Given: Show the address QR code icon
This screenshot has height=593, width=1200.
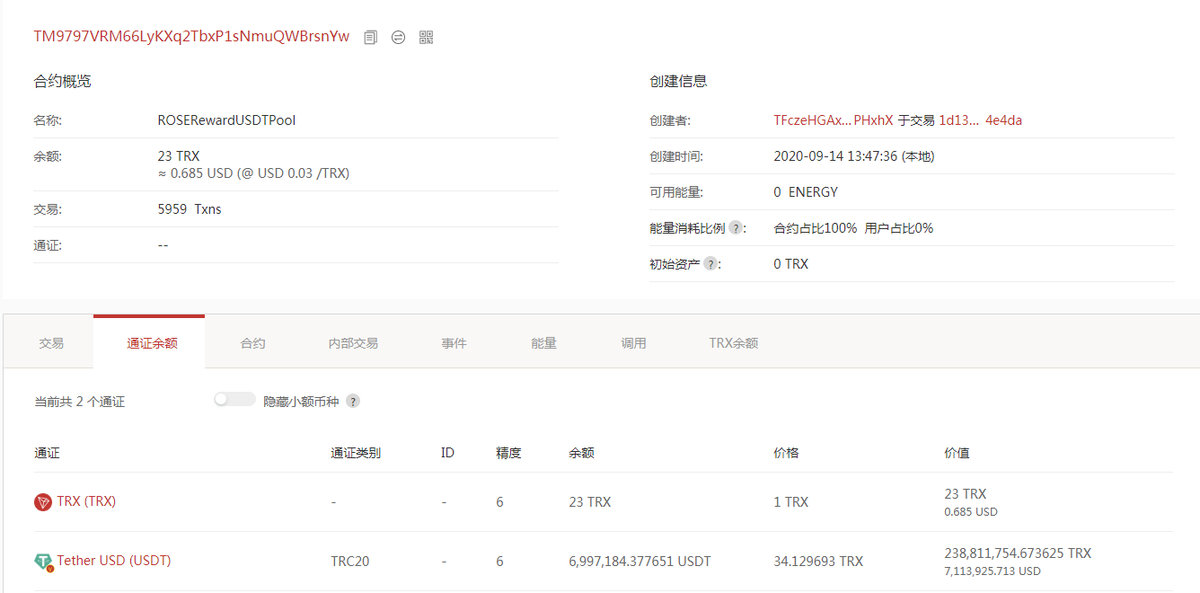Looking at the screenshot, I should coord(426,37).
